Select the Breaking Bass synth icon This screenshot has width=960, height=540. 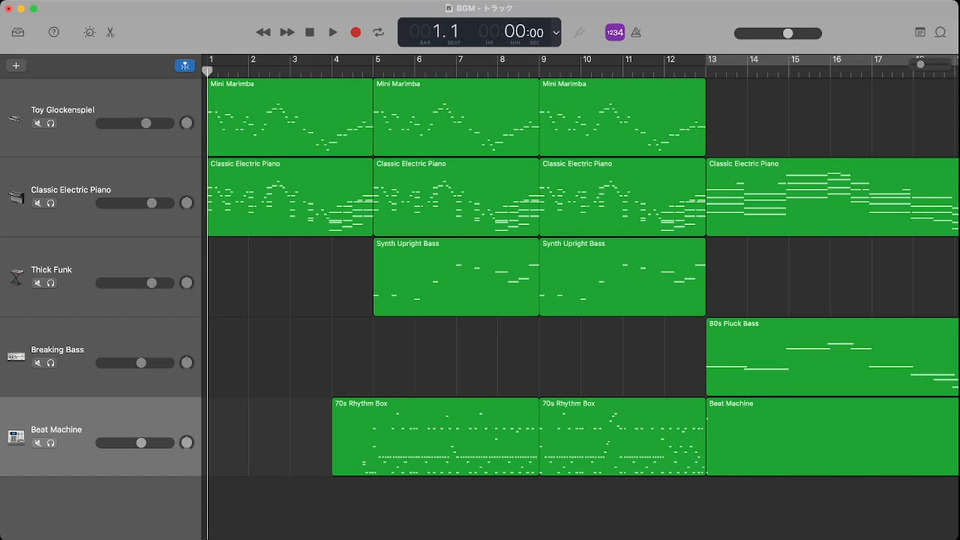[x=16, y=357]
